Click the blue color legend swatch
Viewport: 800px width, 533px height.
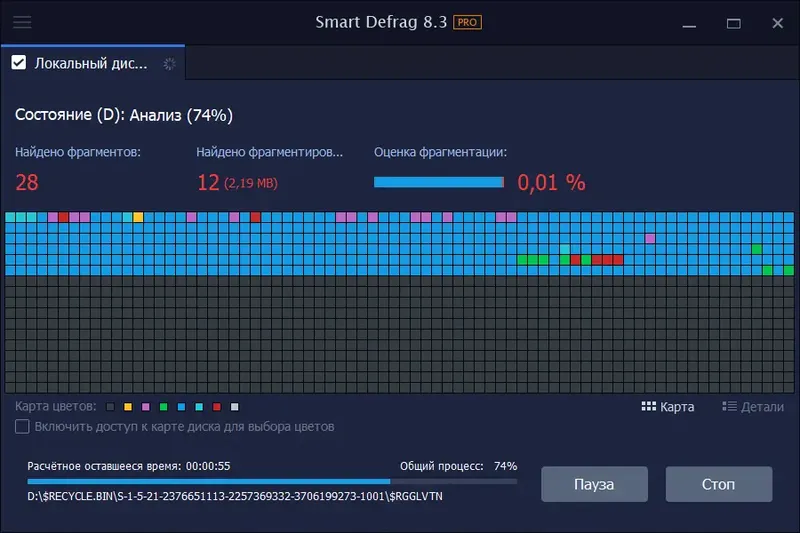click(x=181, y=407)
